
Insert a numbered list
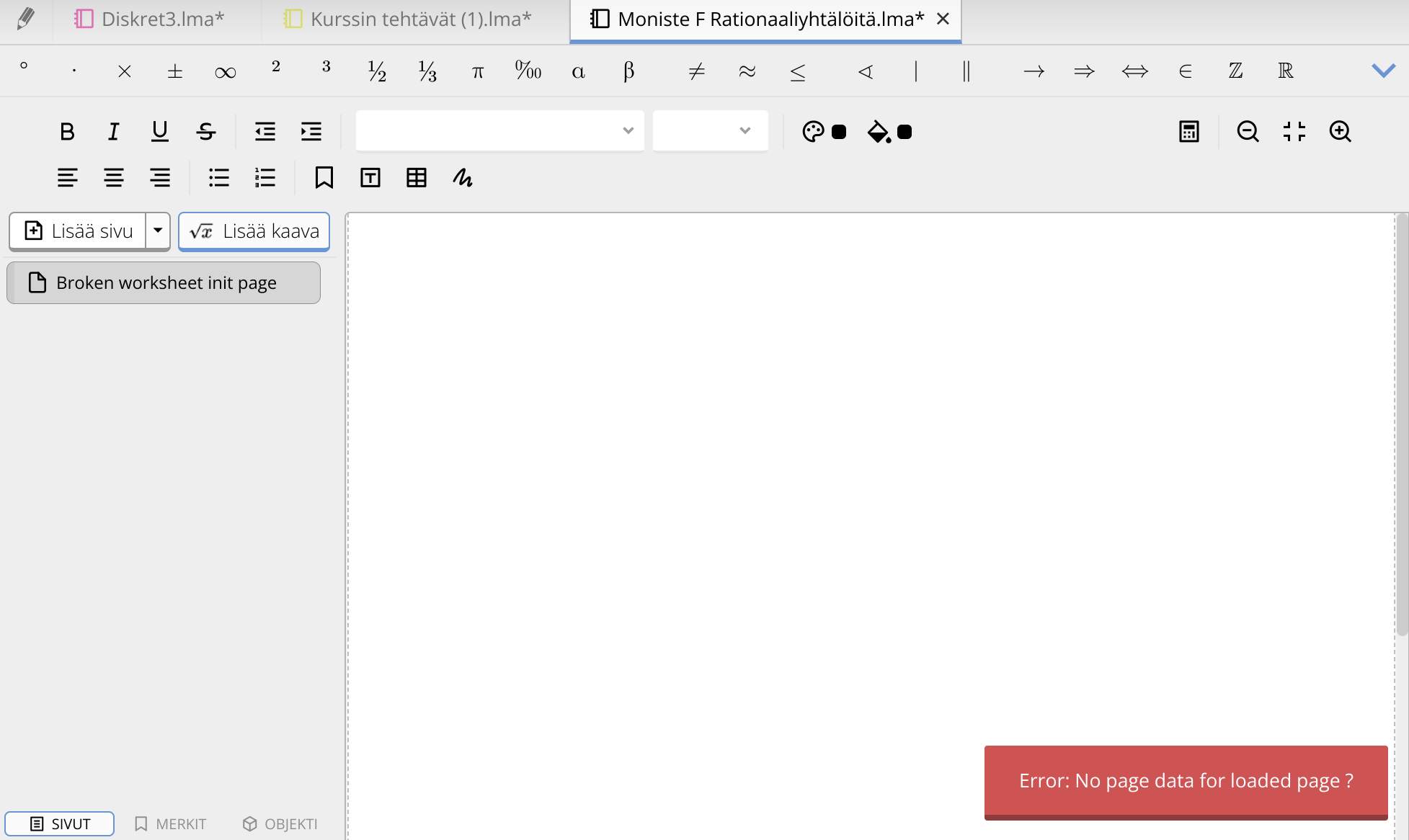pos(265,178)
